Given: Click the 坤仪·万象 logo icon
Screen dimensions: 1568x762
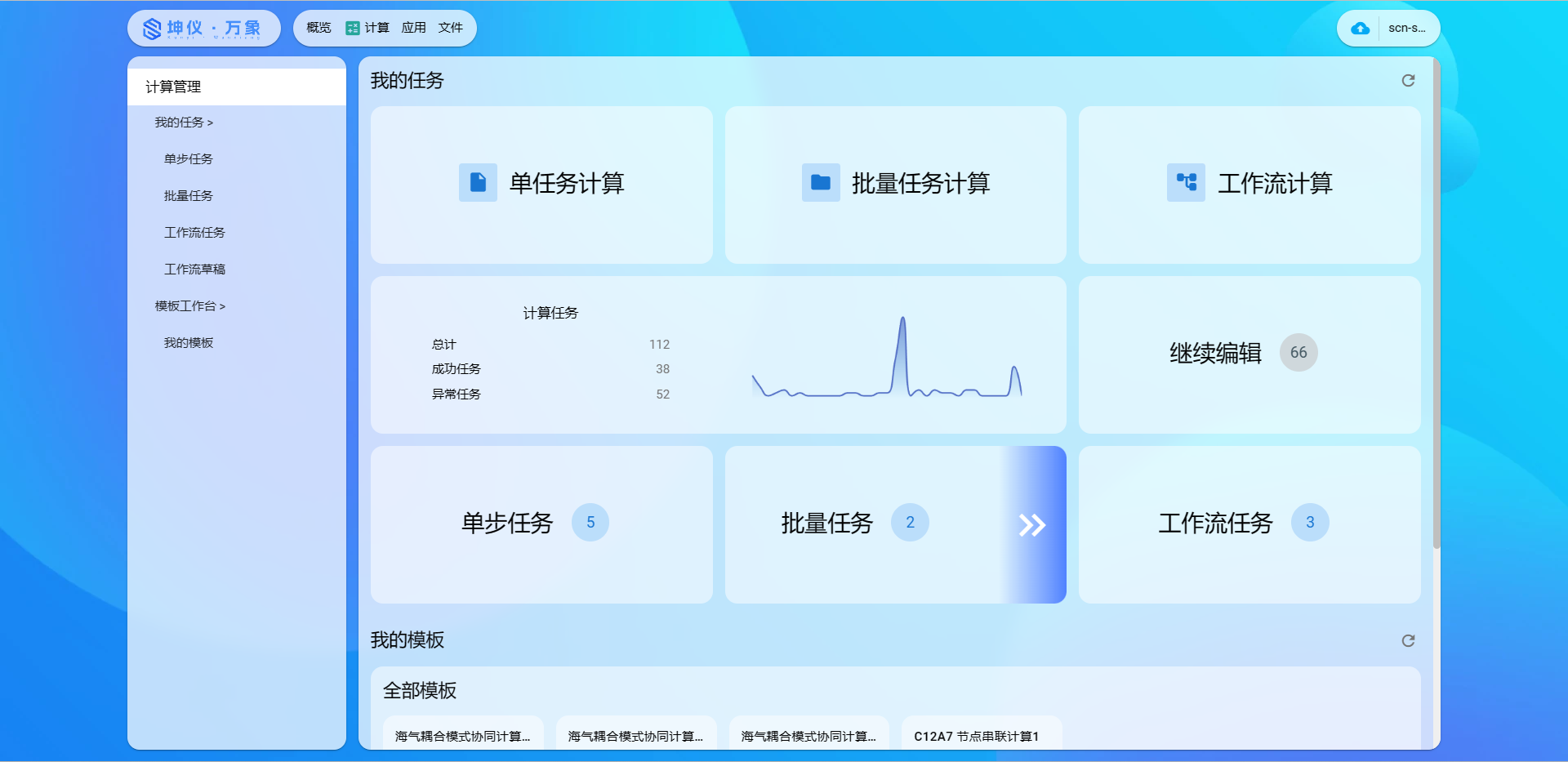Looking at the screenshot, I should 153,29.
